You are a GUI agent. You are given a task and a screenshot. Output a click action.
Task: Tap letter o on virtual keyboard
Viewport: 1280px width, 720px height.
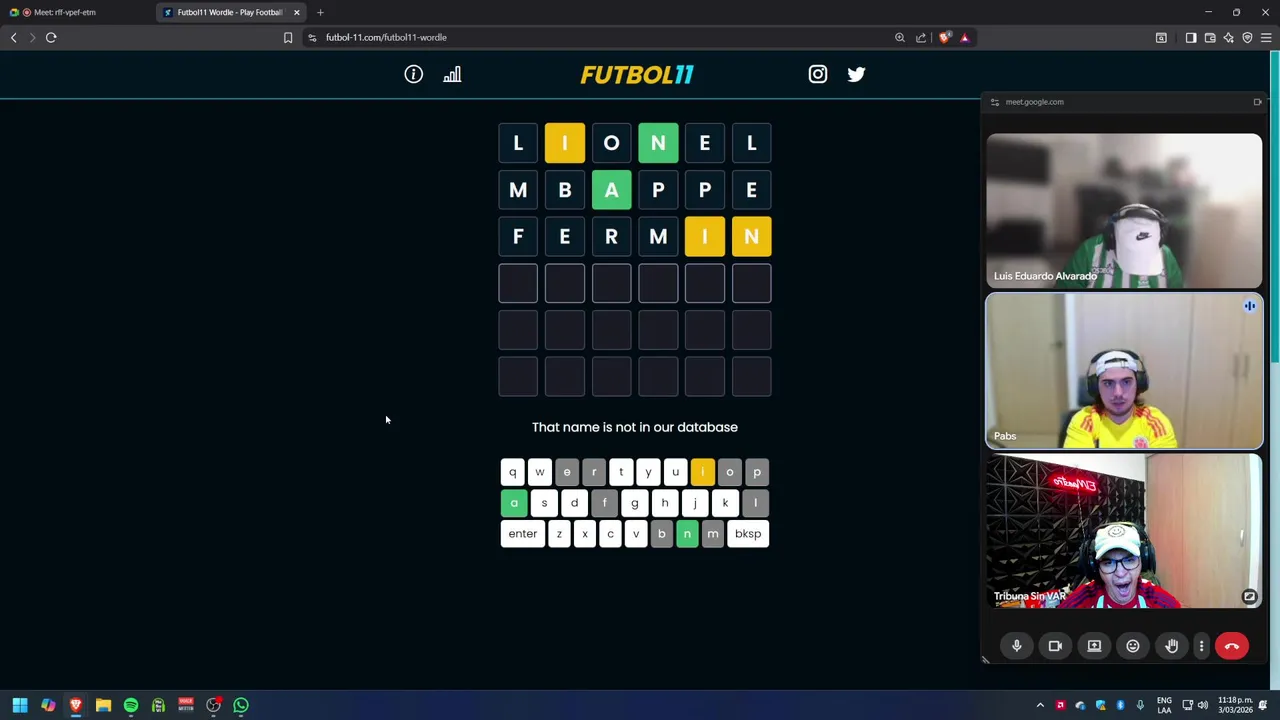(x=729, y=472)
